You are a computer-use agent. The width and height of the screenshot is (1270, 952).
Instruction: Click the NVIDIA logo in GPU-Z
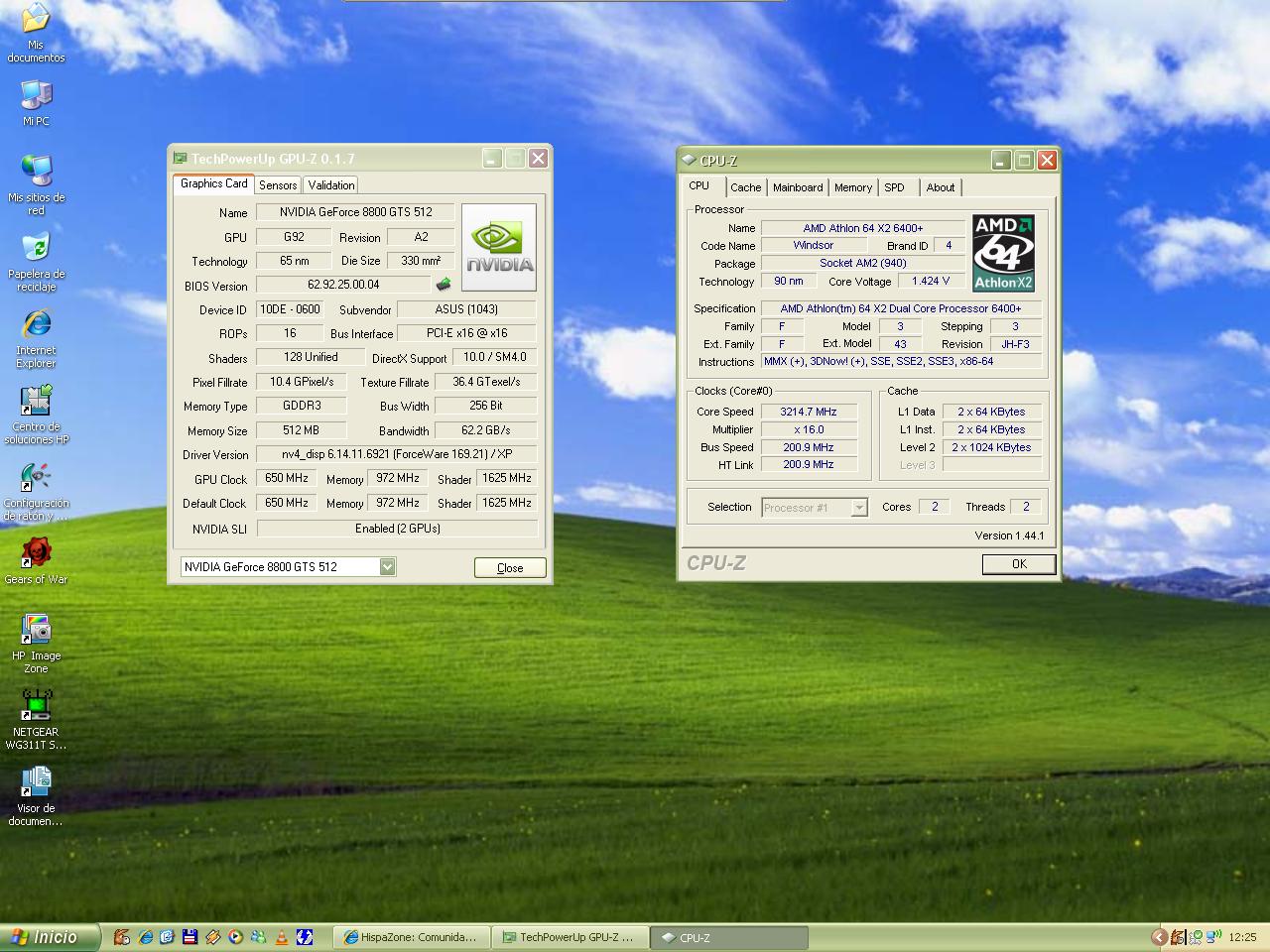[x=499, y=247]
